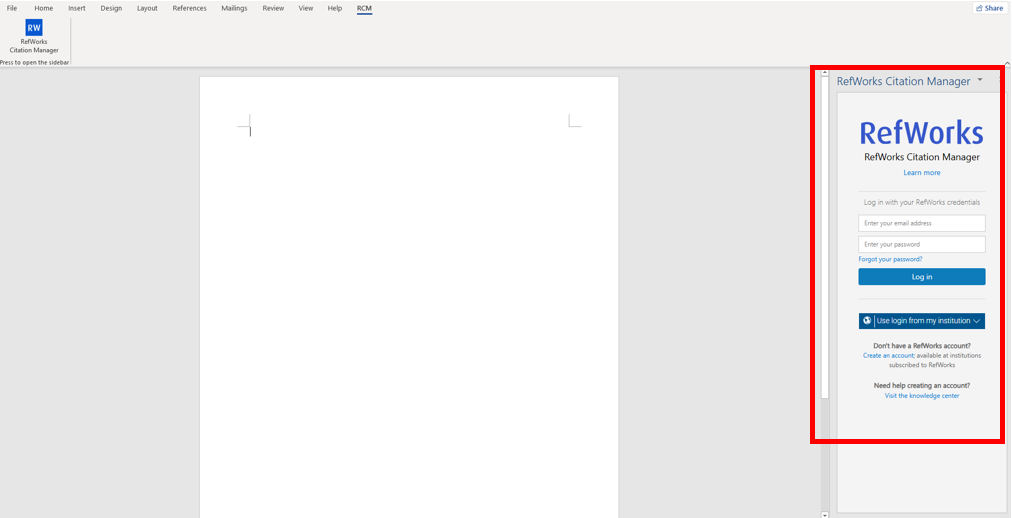Follow the Learn more link
The height and width of the screenshot is (518, 1012).
tap(921, 173)
